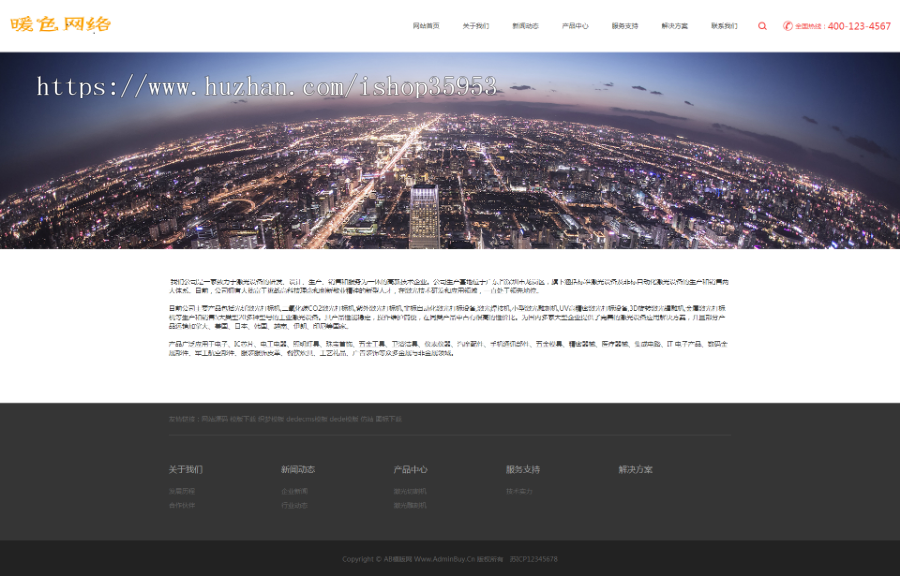The width and height of the screenshot is (900, 576).
Task: Open the footer 新闻动态 heading
Action: pyautogui.click(x=298, y=469)
